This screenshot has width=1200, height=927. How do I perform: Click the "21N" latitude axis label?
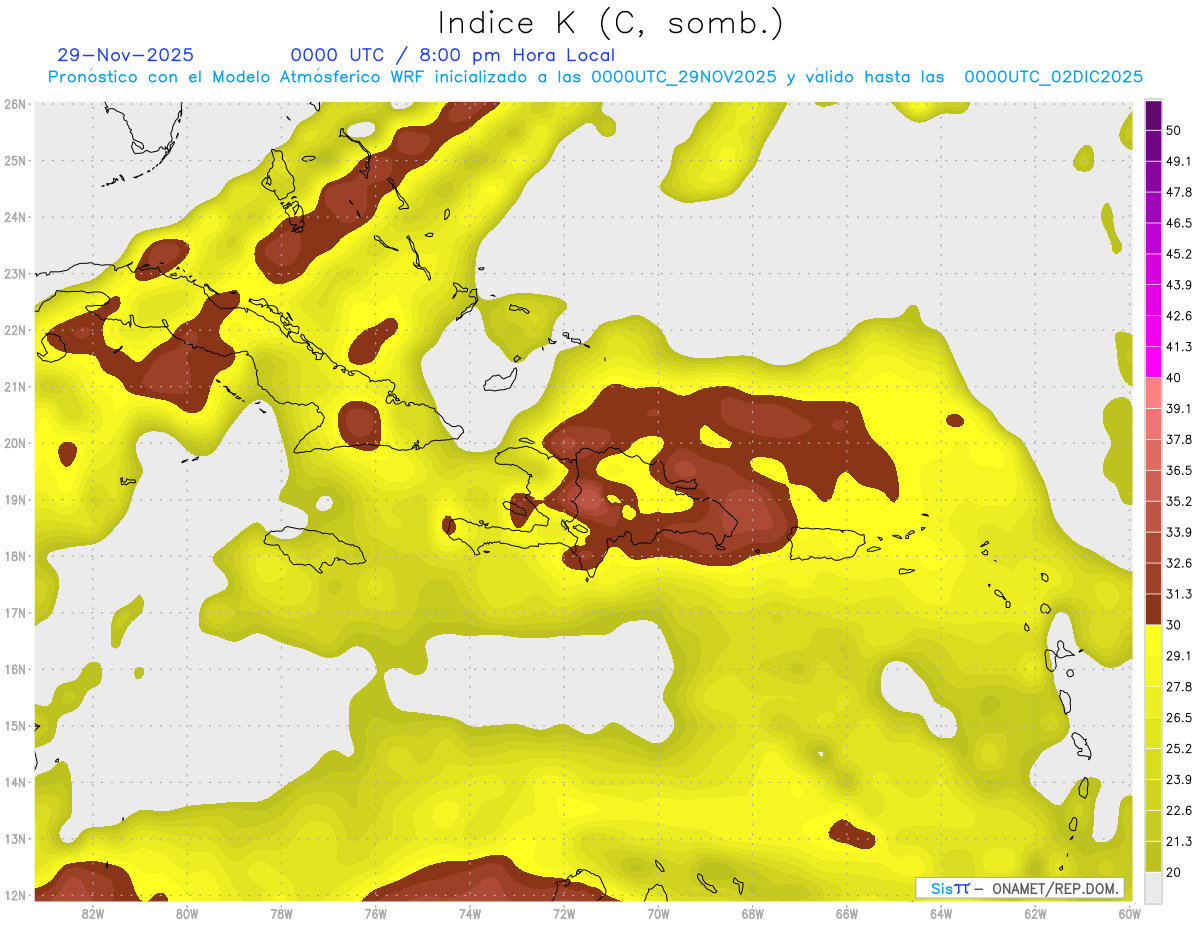click(15, 387)
